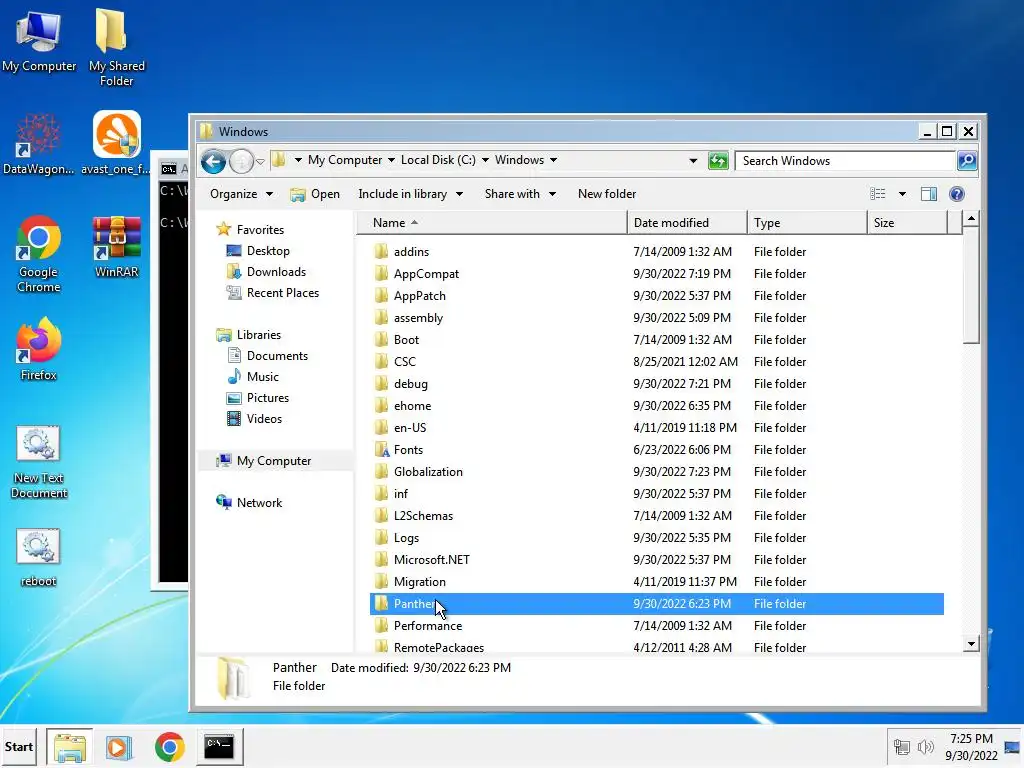Image resolution: width=1024 pixels, height=768 pixels.
Task: Click the scroll up arrow of file list
Action: click(971, 219)
